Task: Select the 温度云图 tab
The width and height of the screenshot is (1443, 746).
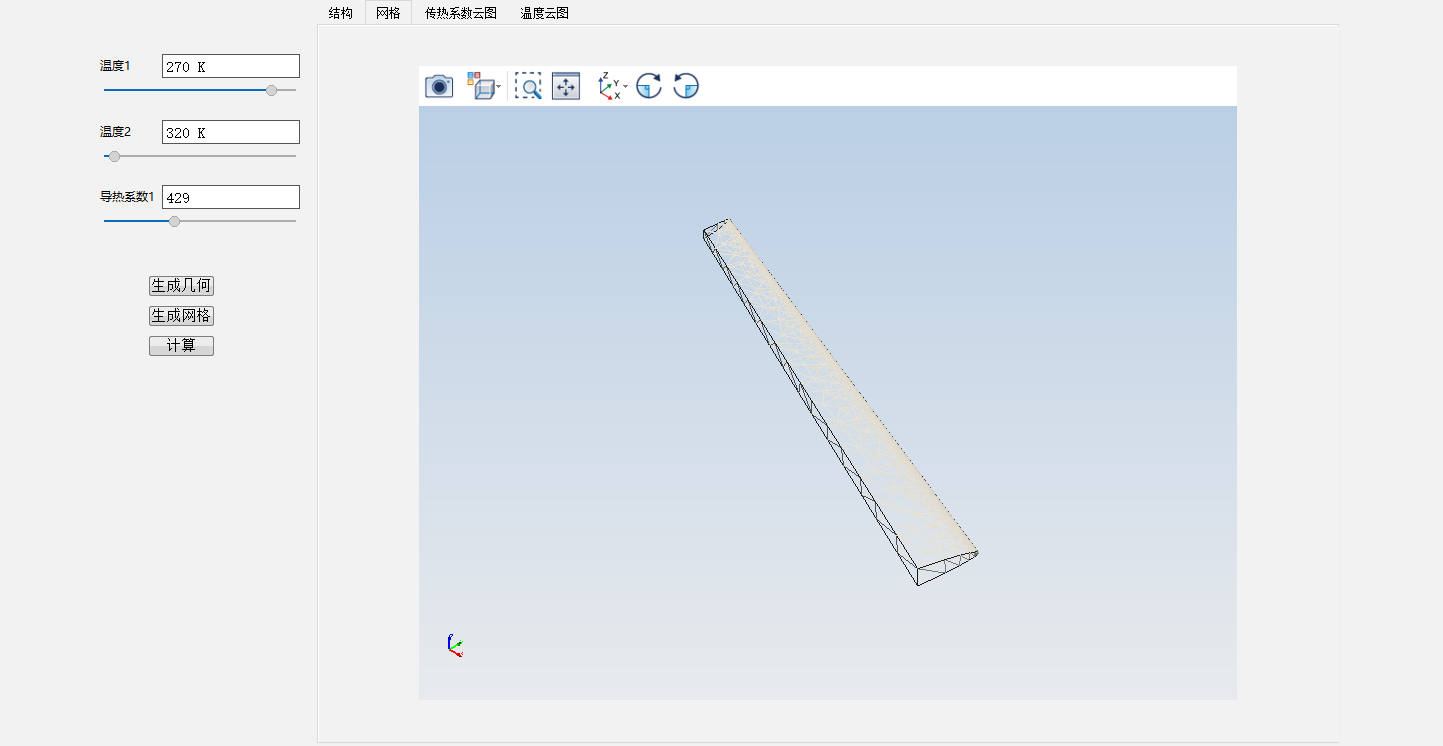Action: coord(544,13)
